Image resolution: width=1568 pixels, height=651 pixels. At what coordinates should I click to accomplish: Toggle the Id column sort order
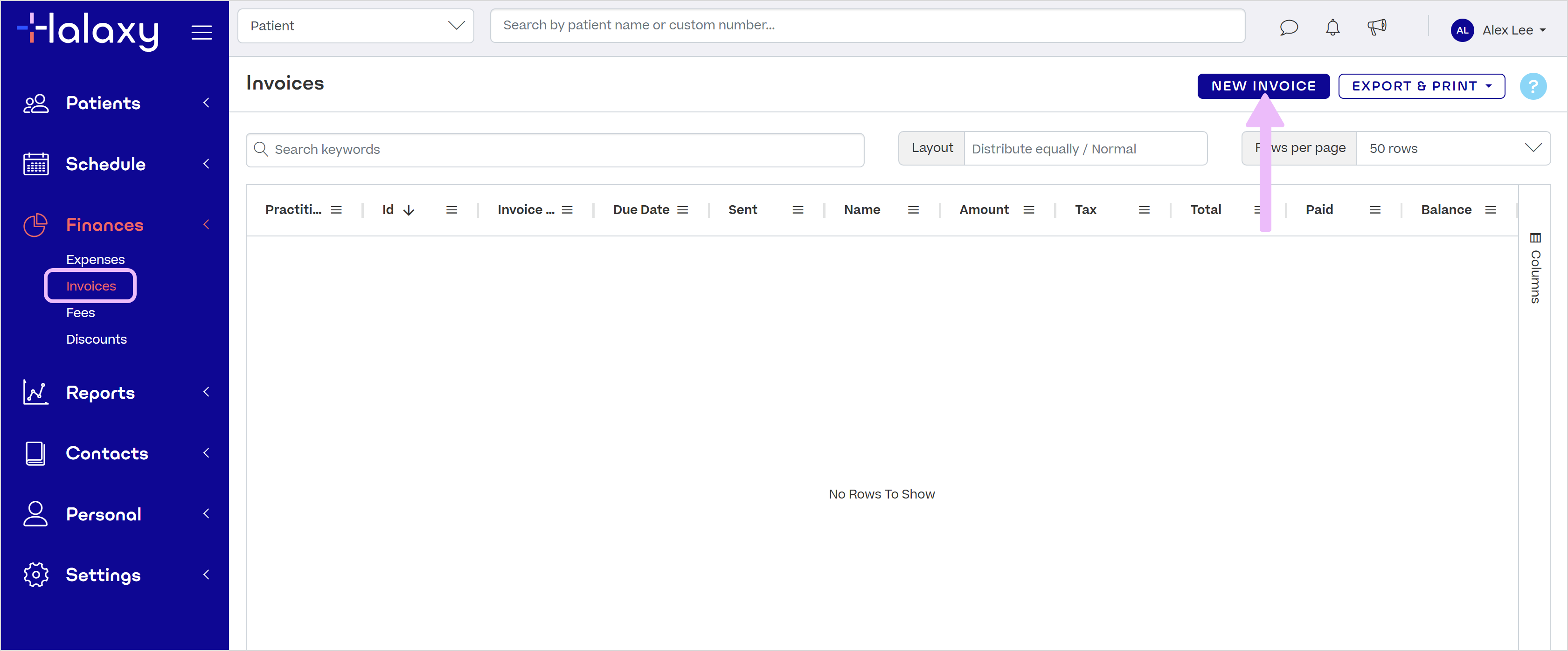(408, 210)
